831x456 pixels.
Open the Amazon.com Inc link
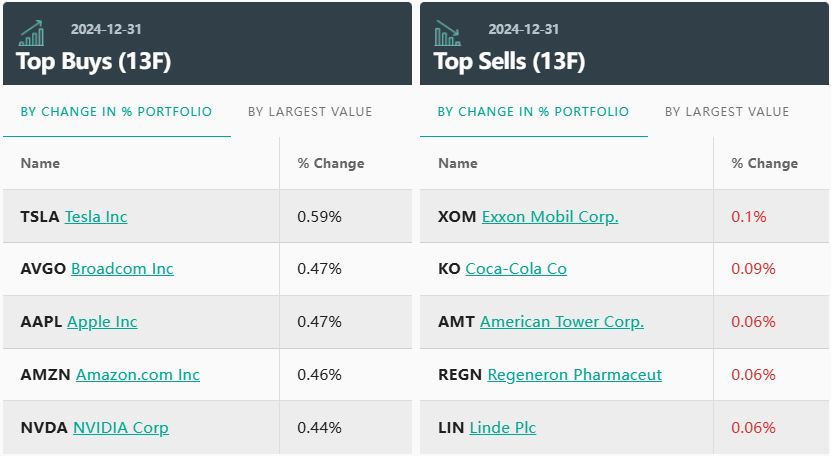click(138, 375)
